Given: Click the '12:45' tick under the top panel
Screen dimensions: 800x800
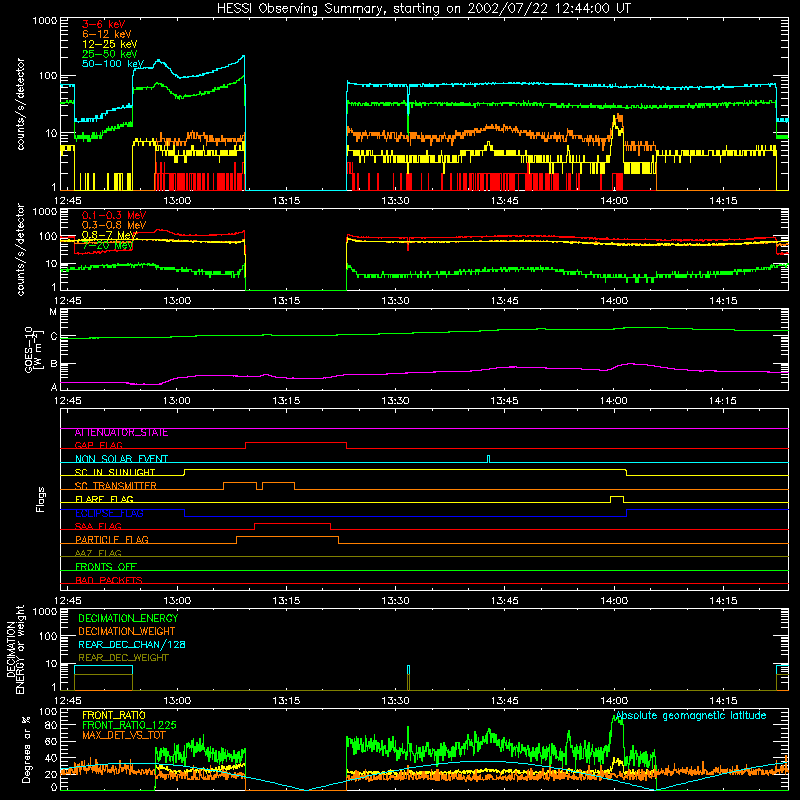Looking at the screenshot, I should pyautogui.click(x=67, y=201).
